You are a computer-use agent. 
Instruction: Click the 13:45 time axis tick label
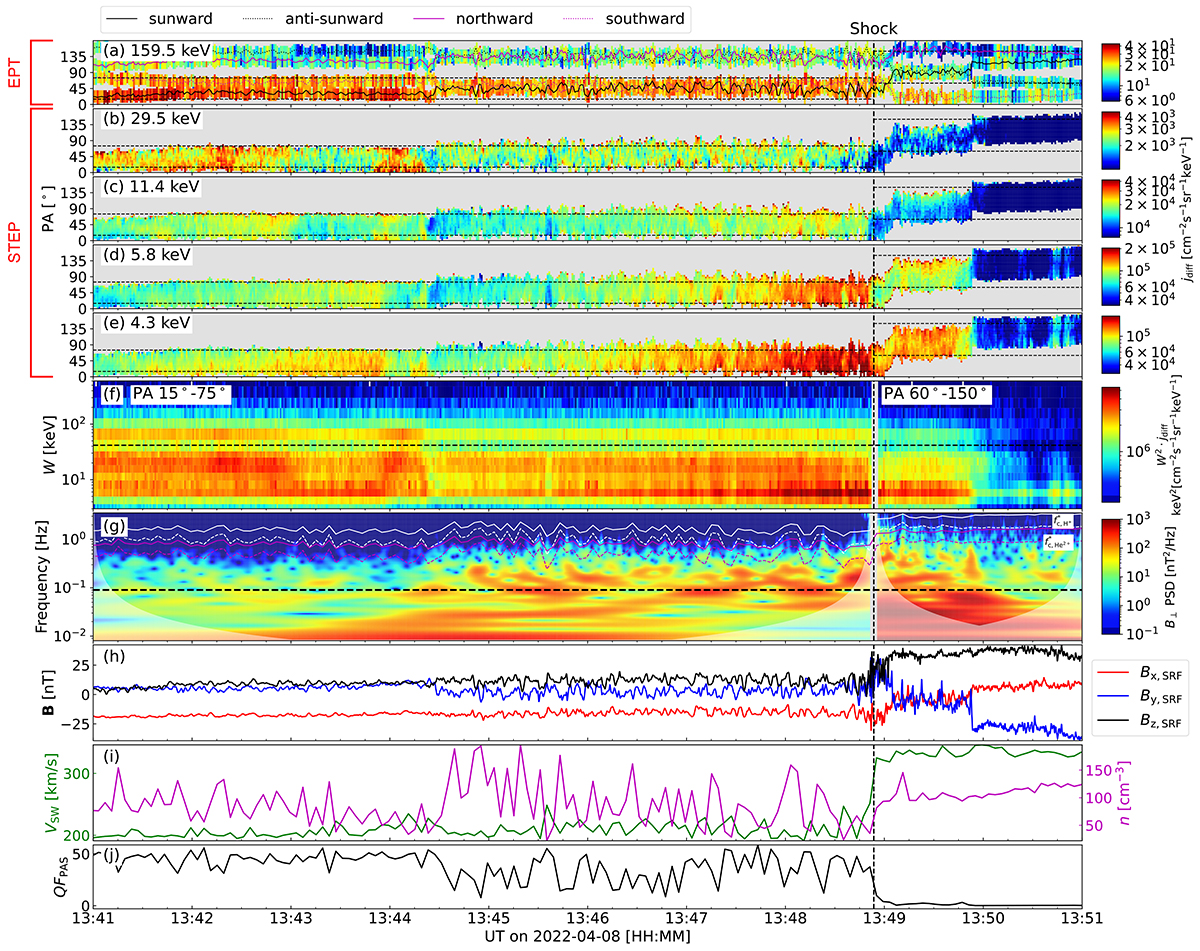tap(487, 917)
